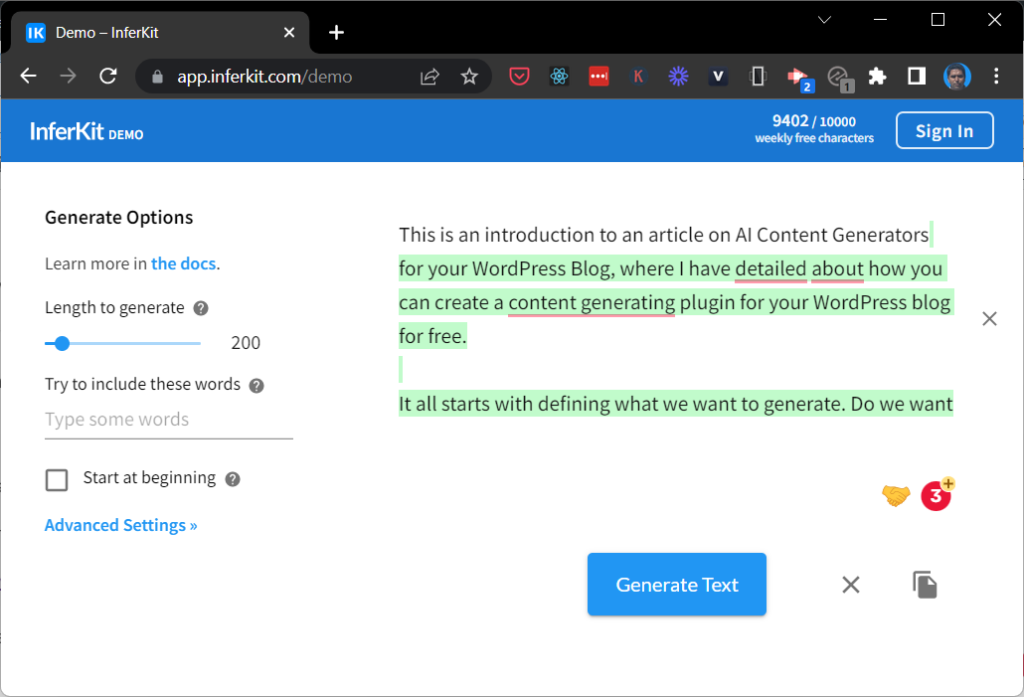Open a new browser tab
The width and height of the screenshot is (1024, 697).
pyautogui.click(x=336, y=33)
